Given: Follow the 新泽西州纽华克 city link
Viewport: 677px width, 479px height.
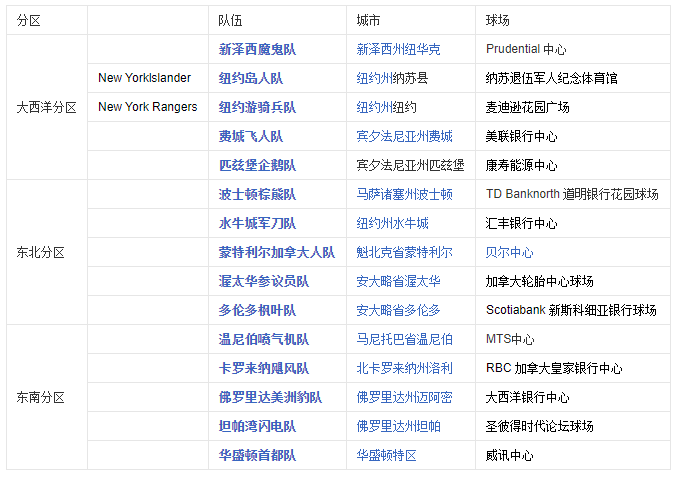Looking at the screenshot, I should coord(398,49).
